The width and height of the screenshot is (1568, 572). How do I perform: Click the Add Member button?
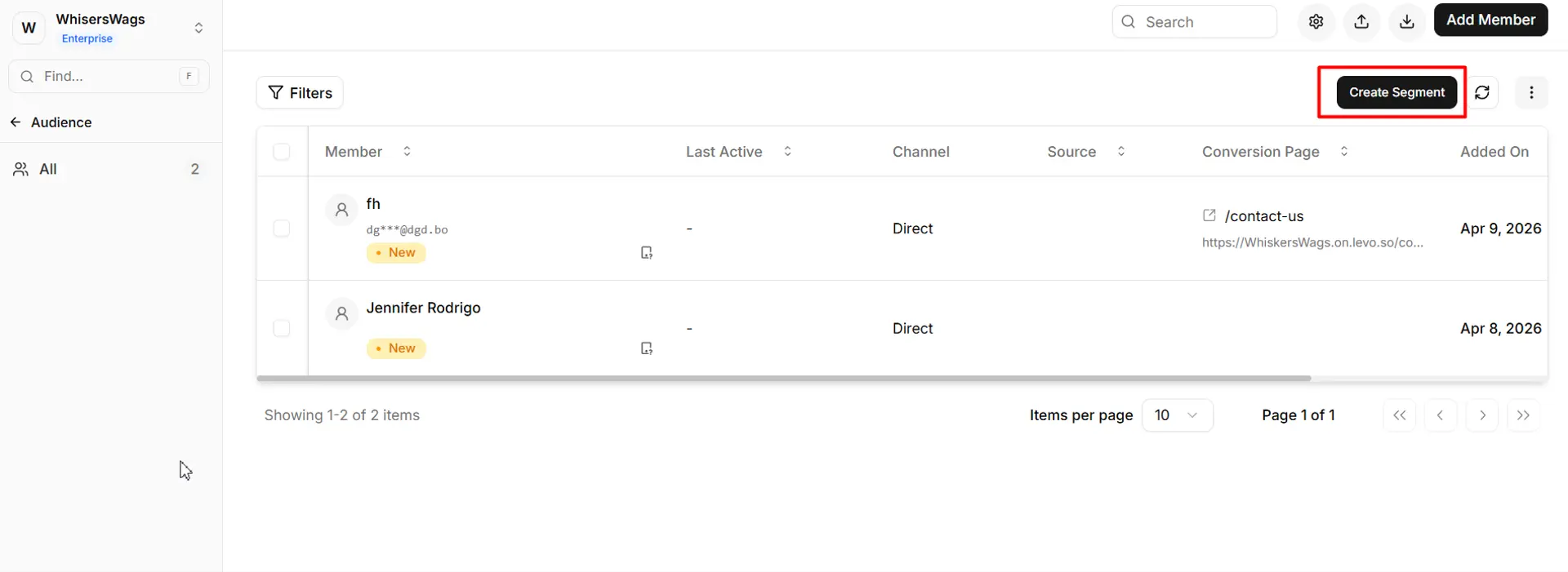click(1490, 20)
